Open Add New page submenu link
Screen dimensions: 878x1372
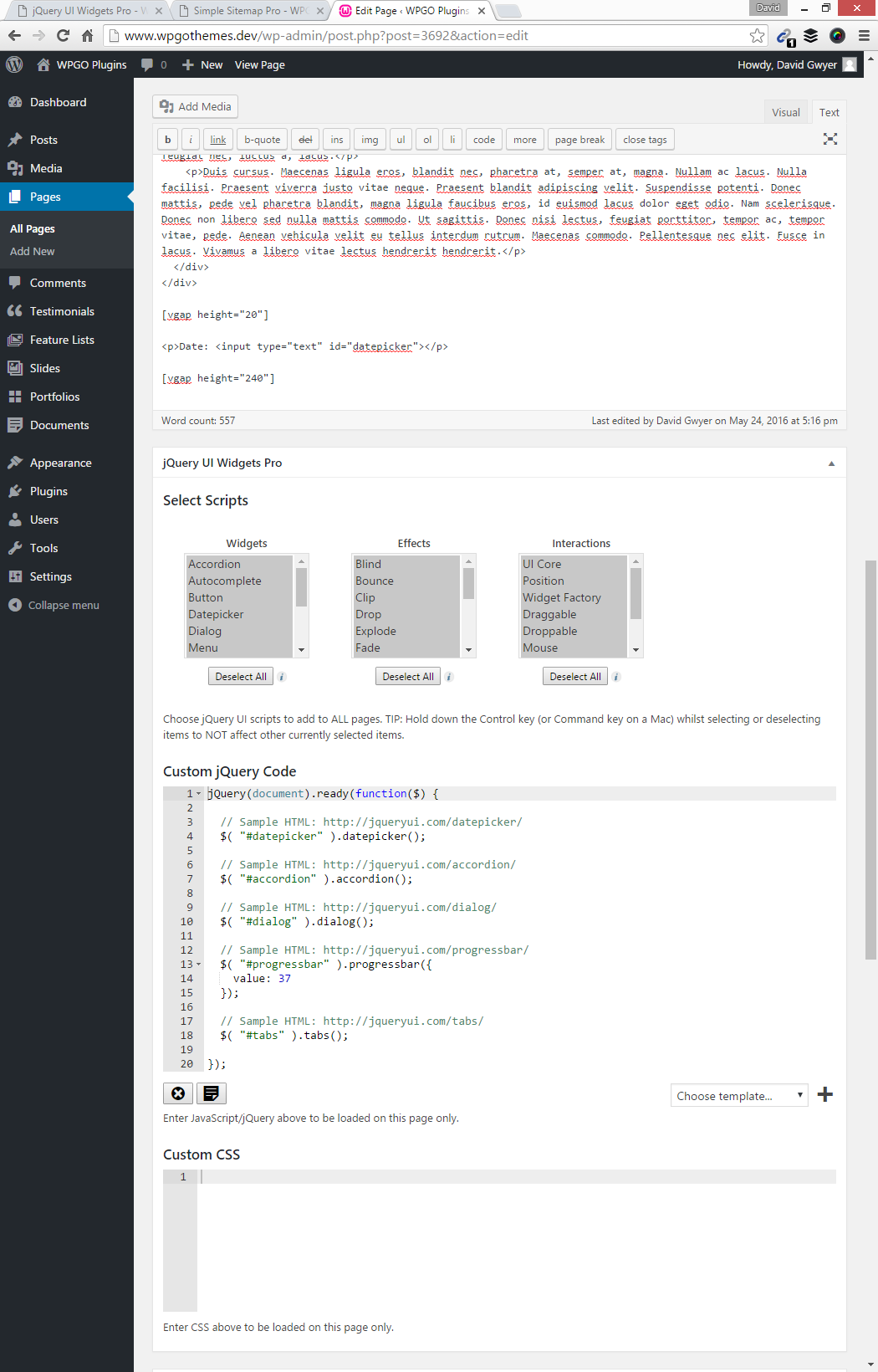click(33, 251)
